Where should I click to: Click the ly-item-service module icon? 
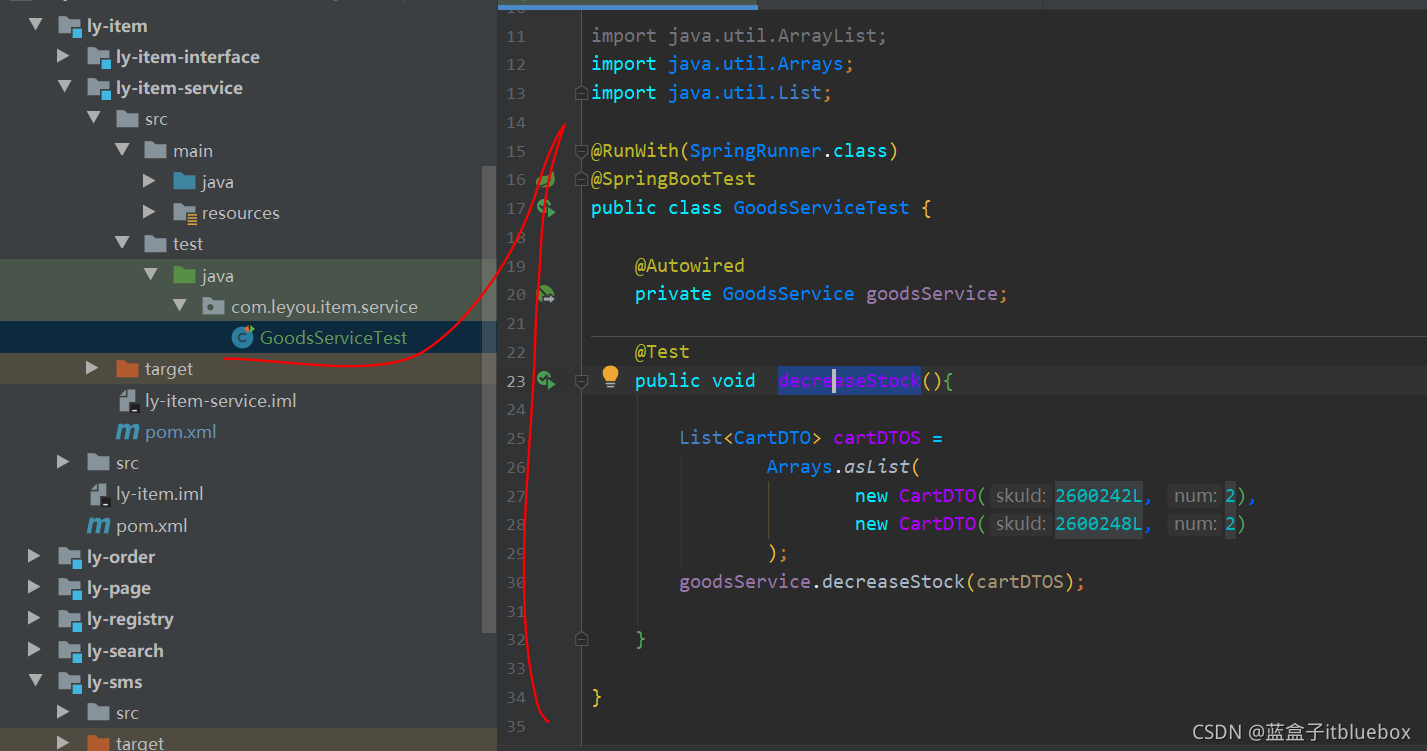click(99, 88)
